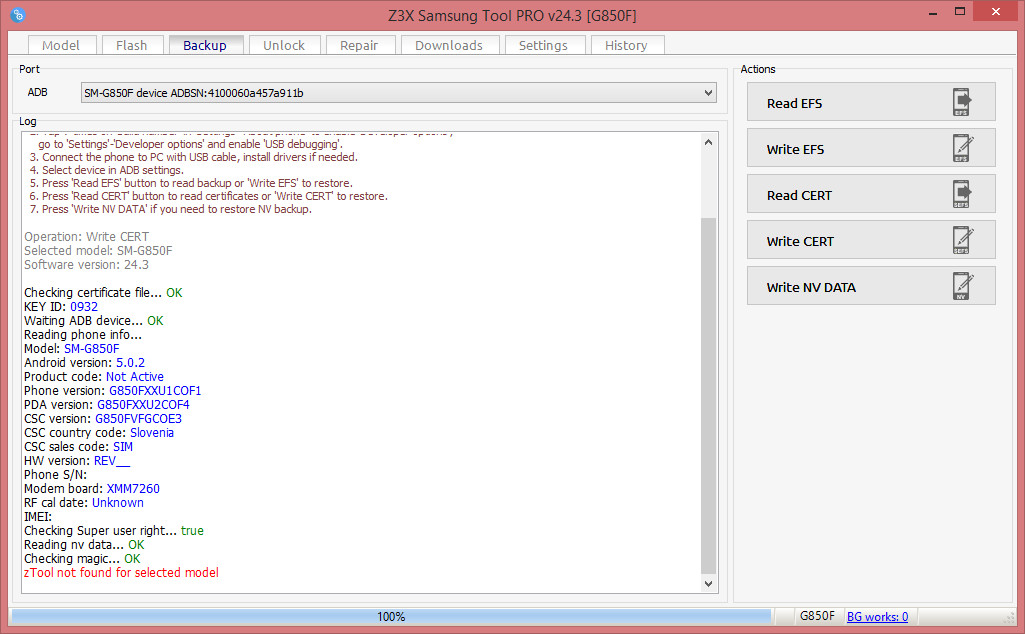
Task: Click the Write EFS pencil icon
Action: point(962,148)
